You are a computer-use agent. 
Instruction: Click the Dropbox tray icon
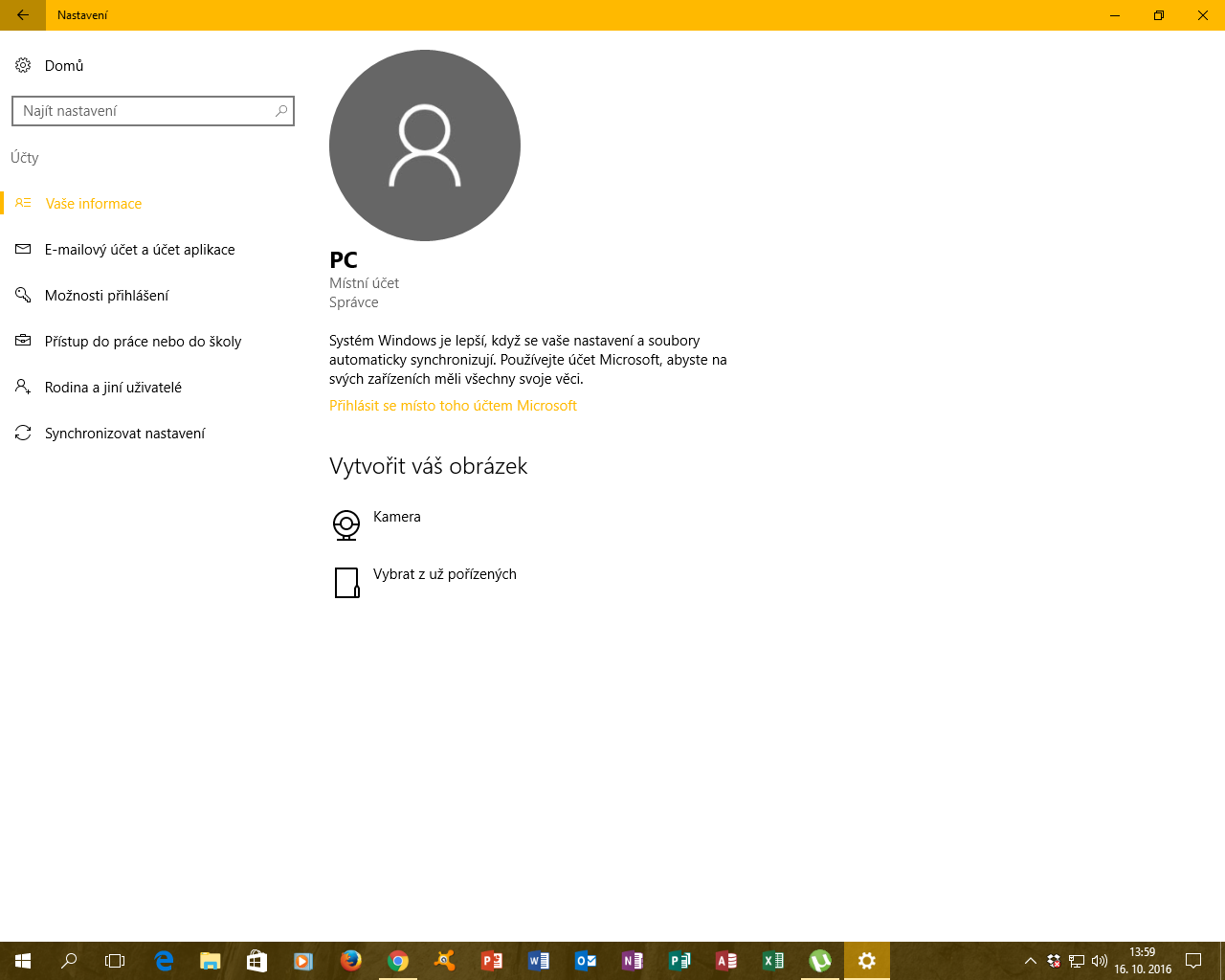point(1054,961)
